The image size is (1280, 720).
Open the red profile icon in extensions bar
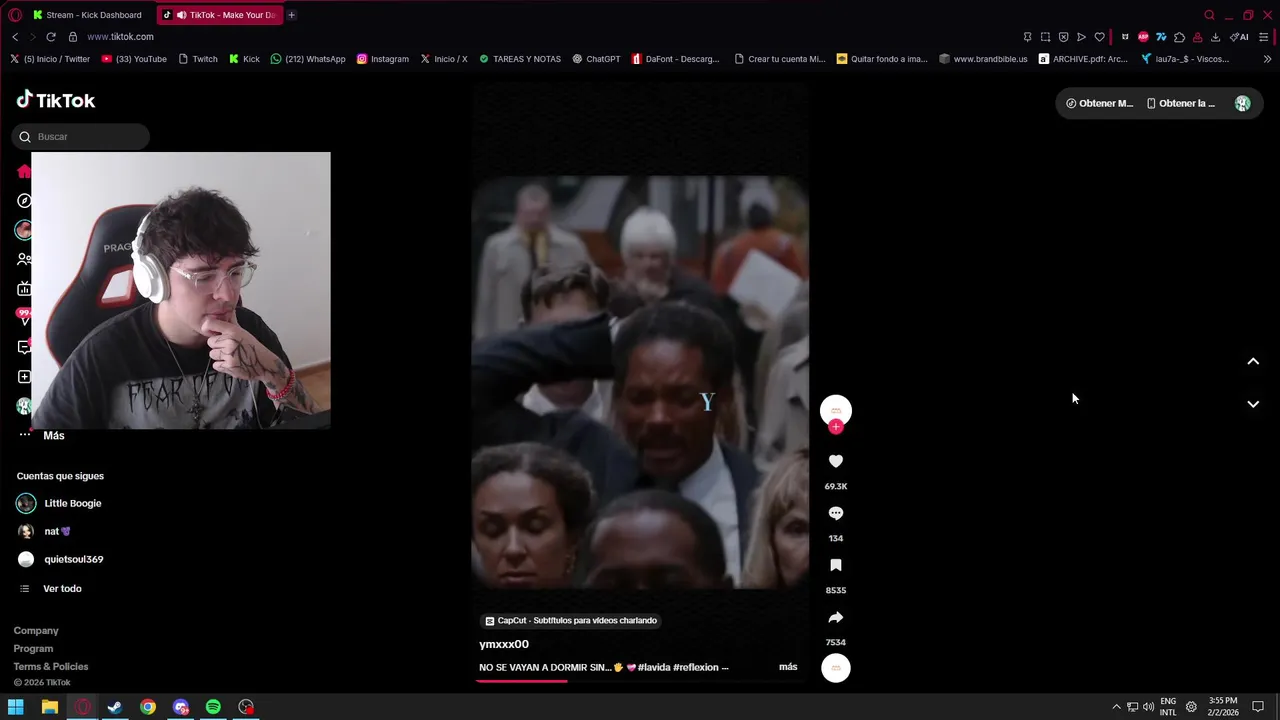pos(1197,37)
